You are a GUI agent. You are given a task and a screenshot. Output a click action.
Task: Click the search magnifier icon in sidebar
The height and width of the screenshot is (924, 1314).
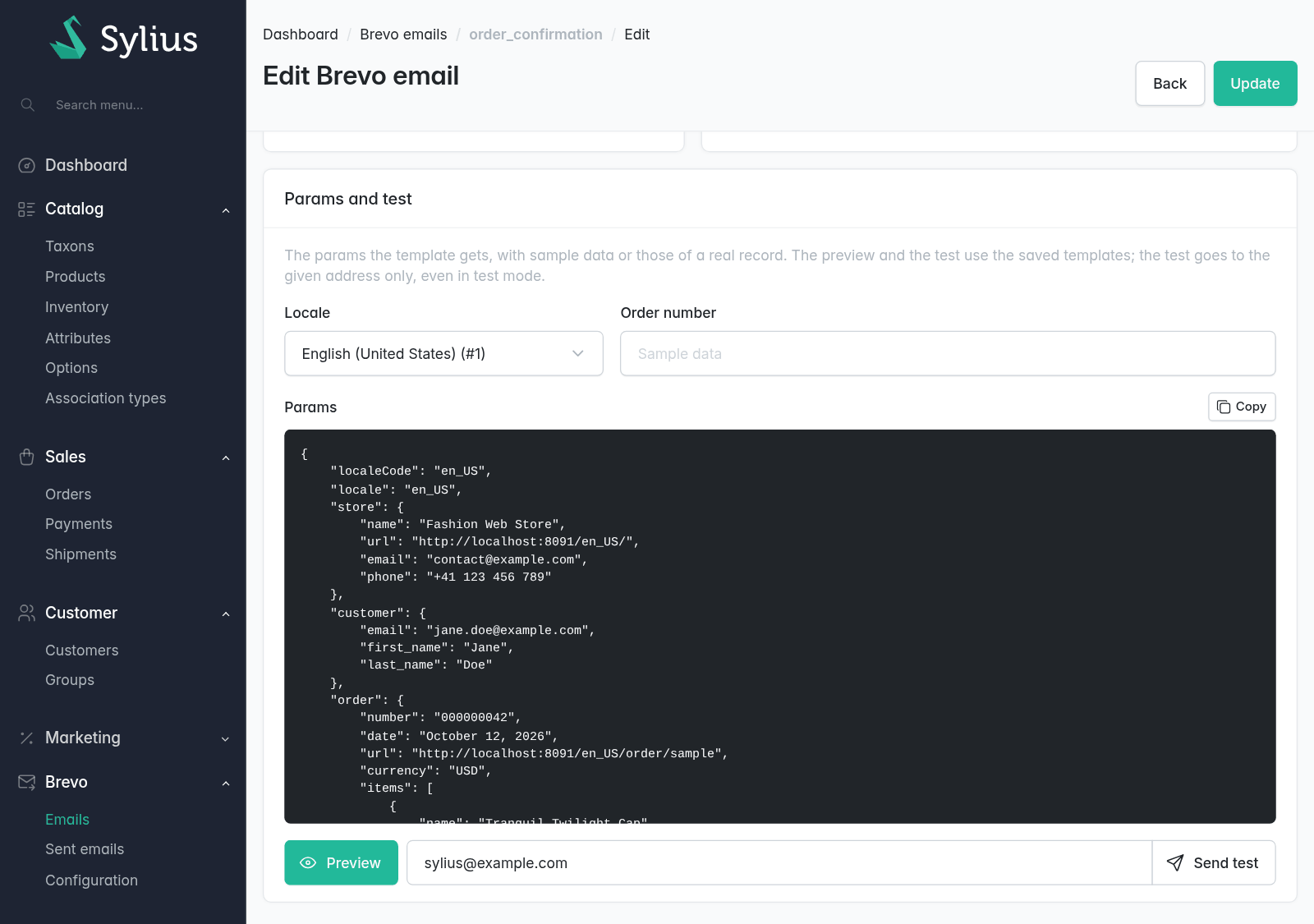coord(28,105)
